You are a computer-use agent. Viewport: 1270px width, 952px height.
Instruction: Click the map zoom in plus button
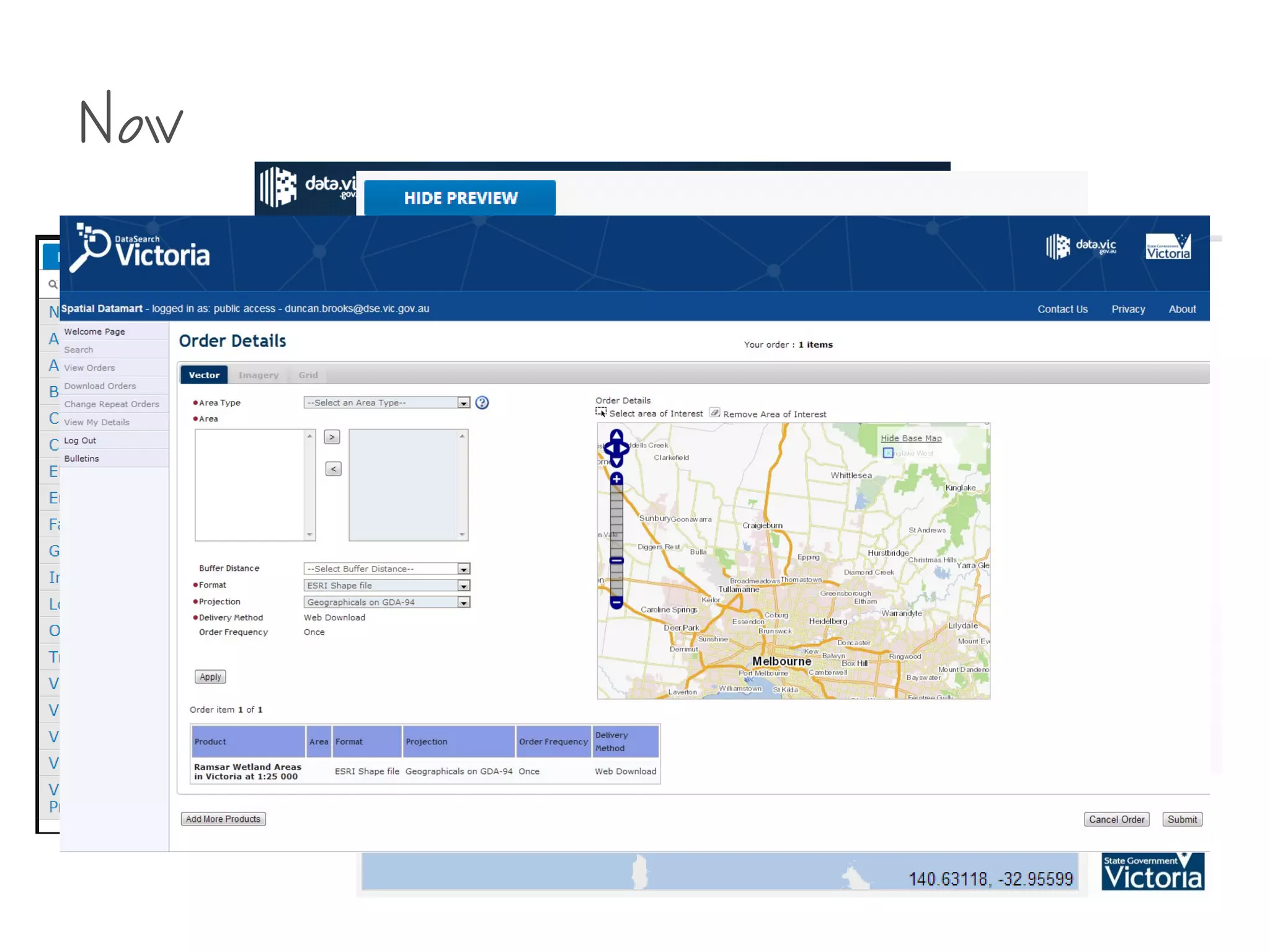pos(616,478)
